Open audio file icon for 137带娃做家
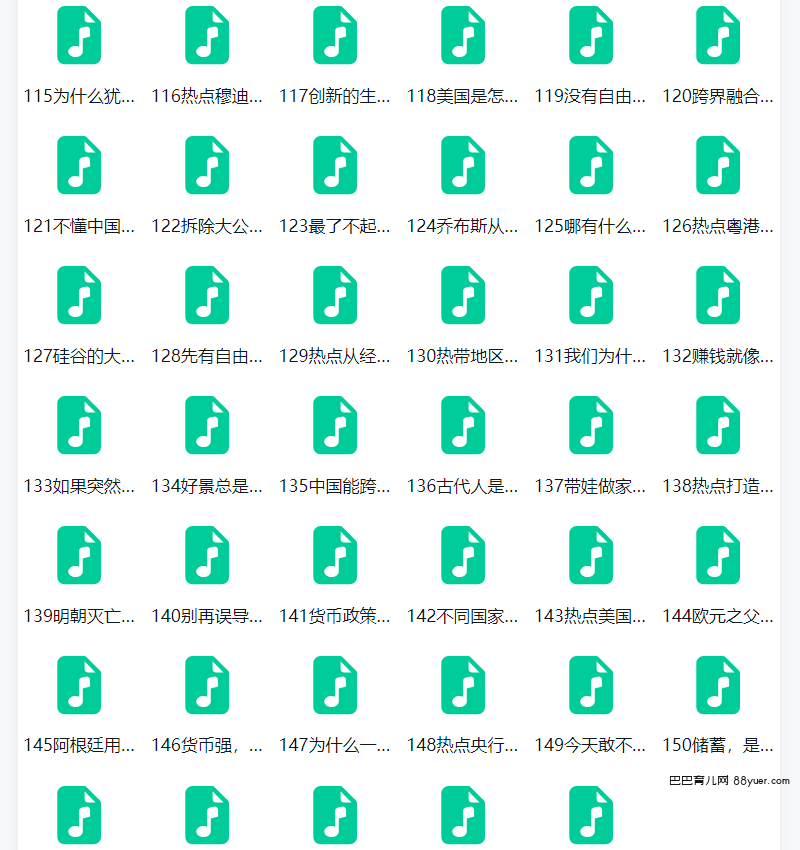The width and height of the screenshot is (800, 850). (591, 425)
